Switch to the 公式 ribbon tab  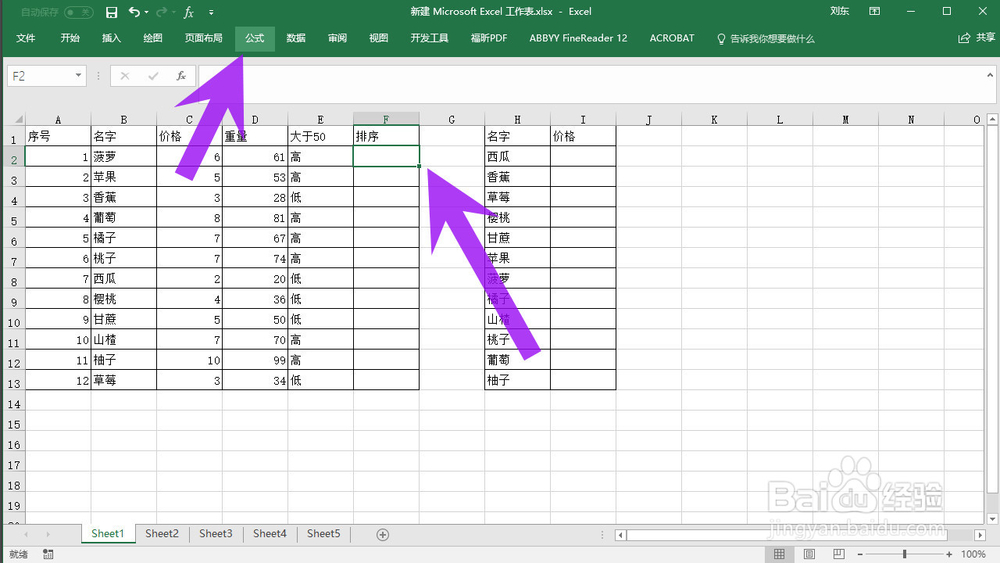(254, 38)
